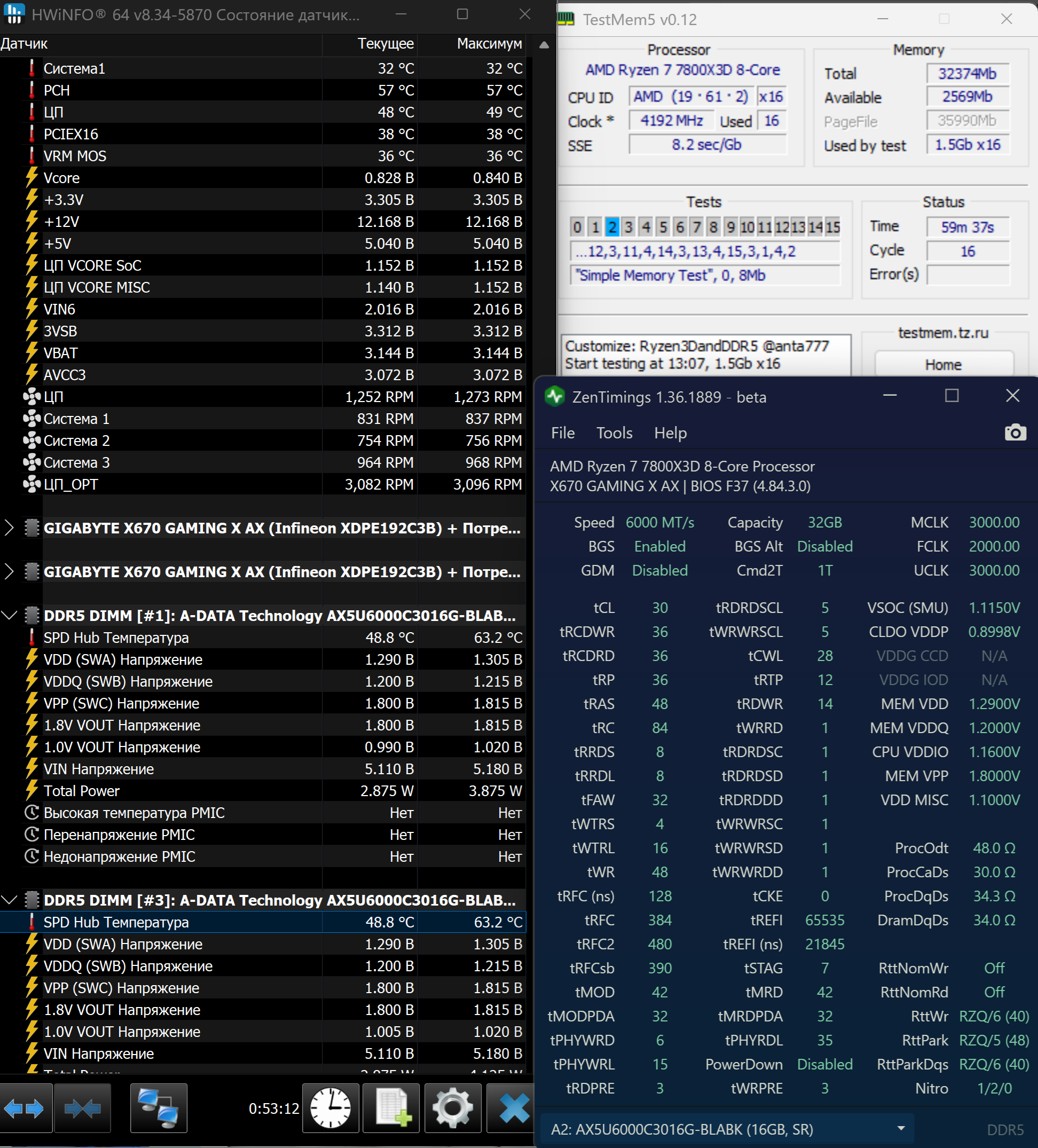The height and width of the screenshot is (1148, 1038).
Task: Collapse DDR5 DIMM [#3] sensor group
Action: point(9,900)
